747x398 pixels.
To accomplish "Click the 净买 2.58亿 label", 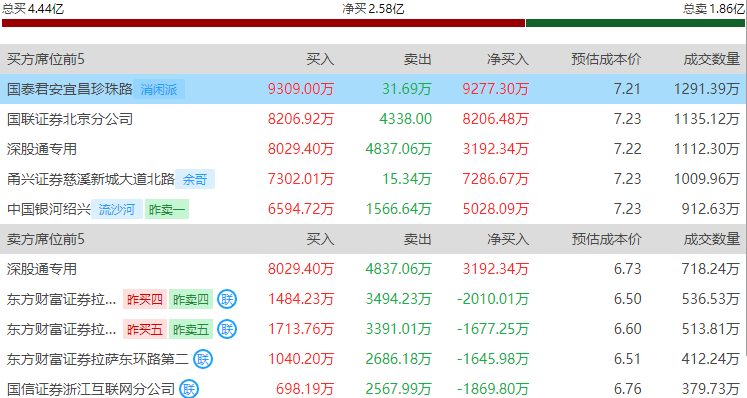I will (x=373, y=9).
